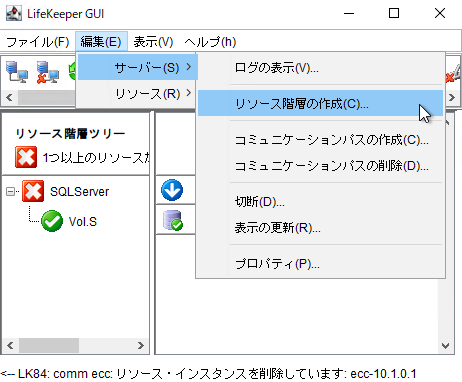Click the red X icon in hierarchy summary

click(26, 157)
